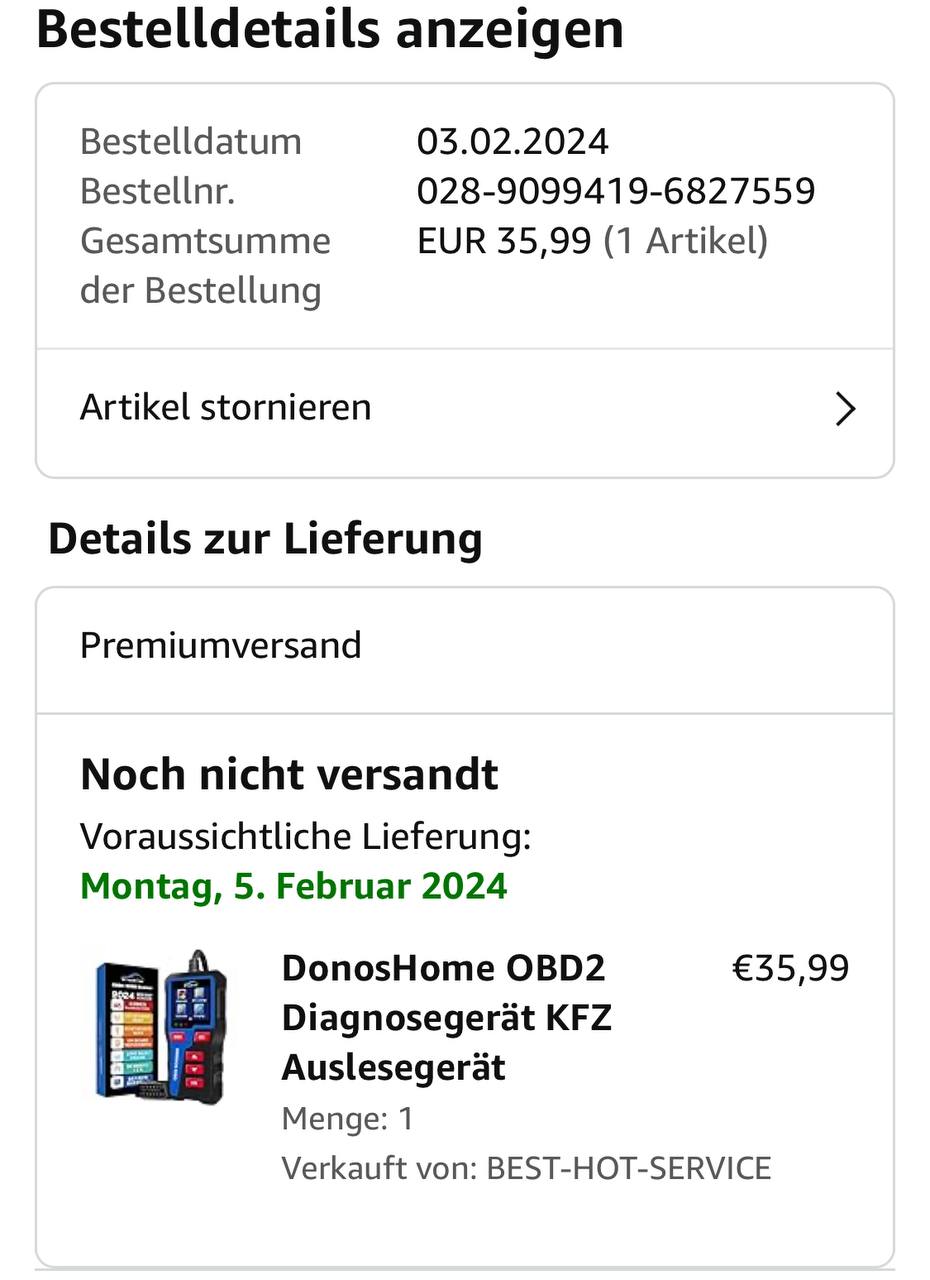This screenshot has height=1280, width=930.
Task: Click the Menge: 1 quantity text
Action: tap(347, 1118)
